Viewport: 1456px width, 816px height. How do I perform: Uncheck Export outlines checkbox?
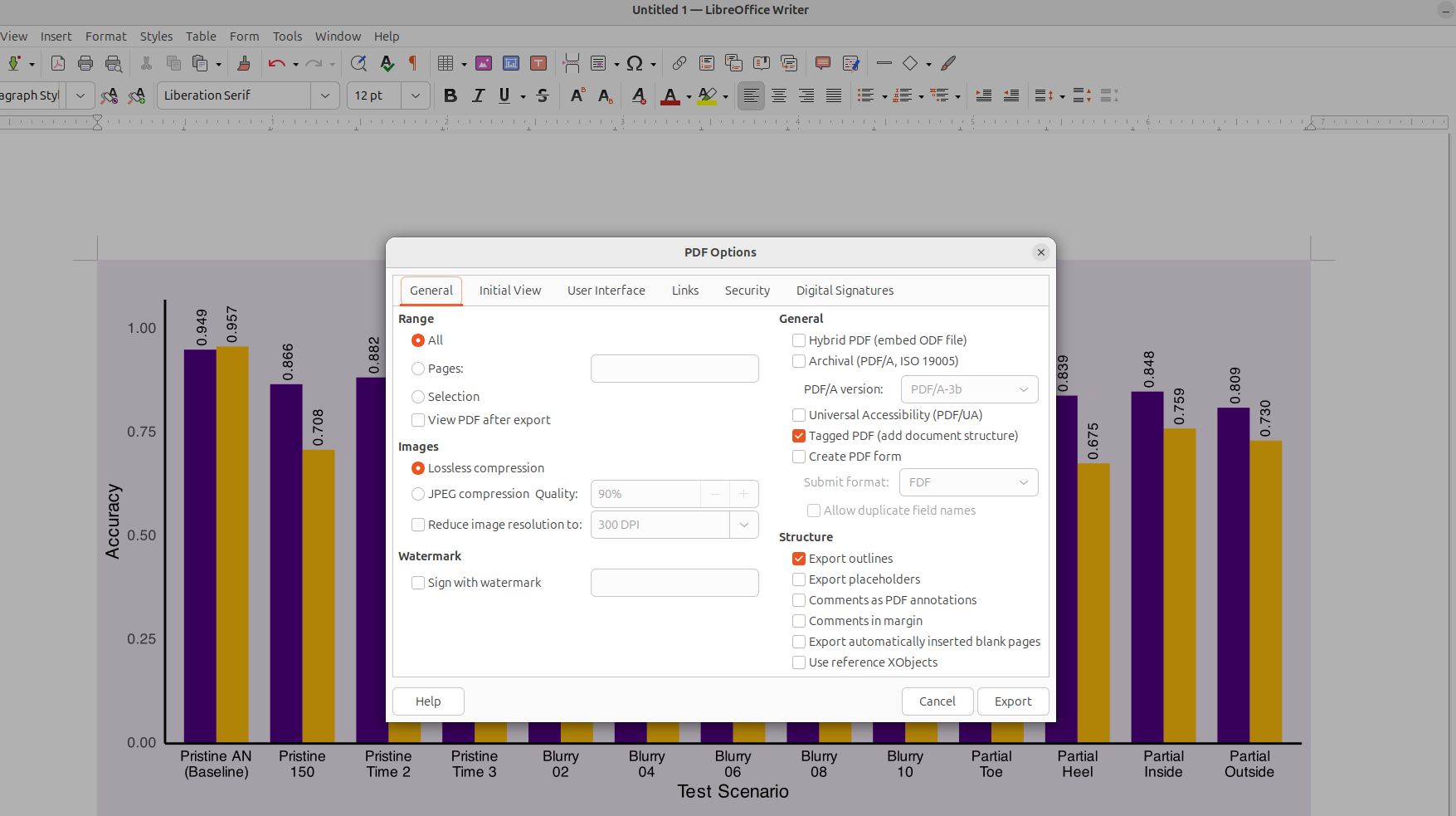pyautogui.click(x=799, y=559)
